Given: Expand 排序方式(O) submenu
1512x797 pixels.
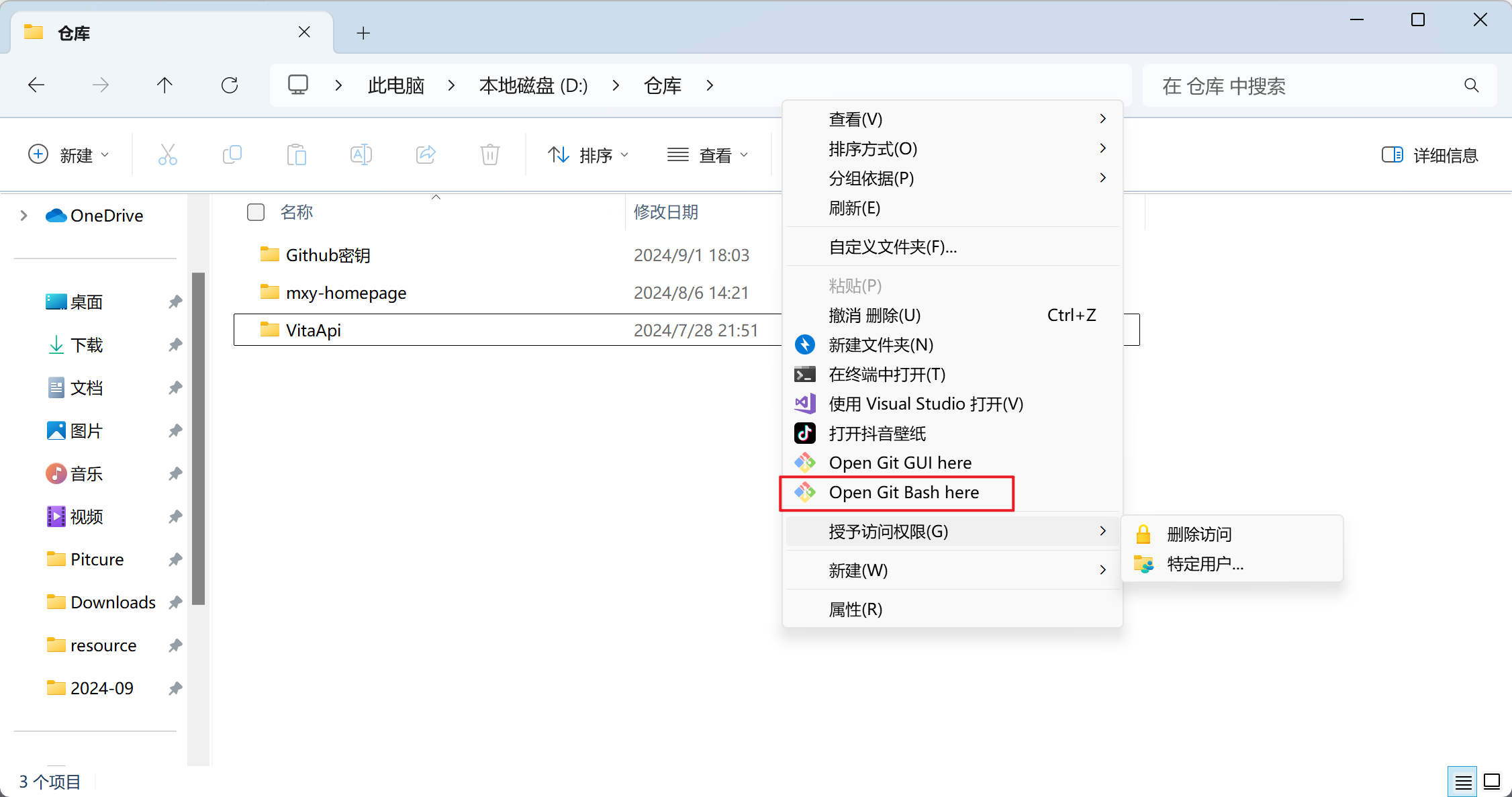Looking at the screenshot, I should click(953, 149).
